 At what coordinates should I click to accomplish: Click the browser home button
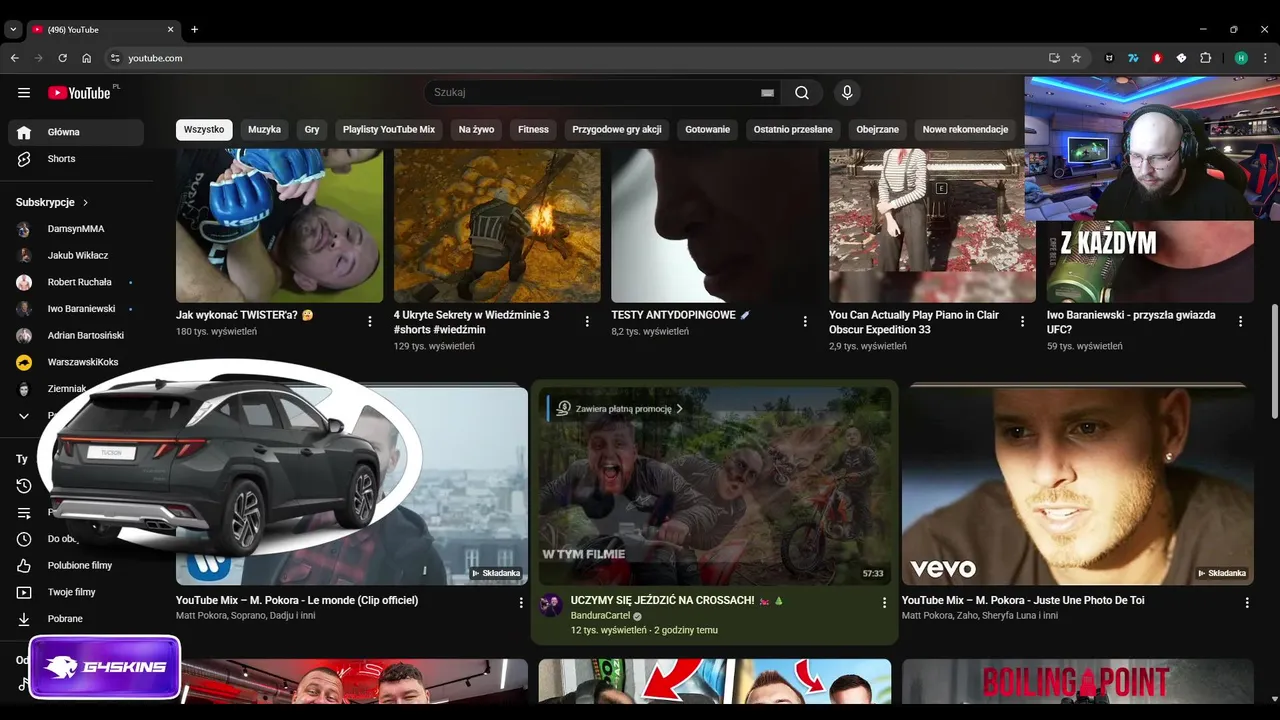[87, 58]
